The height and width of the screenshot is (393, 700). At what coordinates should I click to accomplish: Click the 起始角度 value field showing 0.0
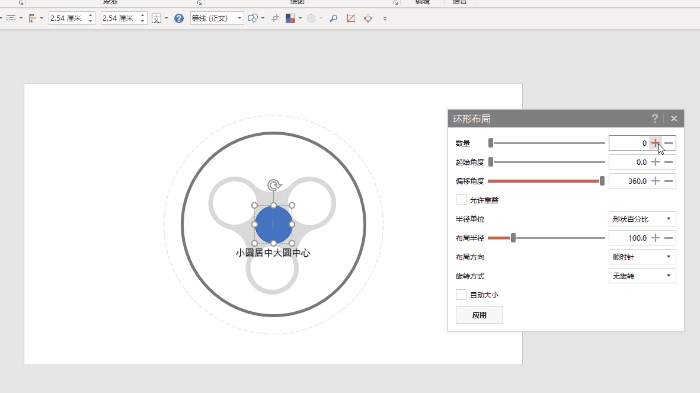(x=629, y=162)
